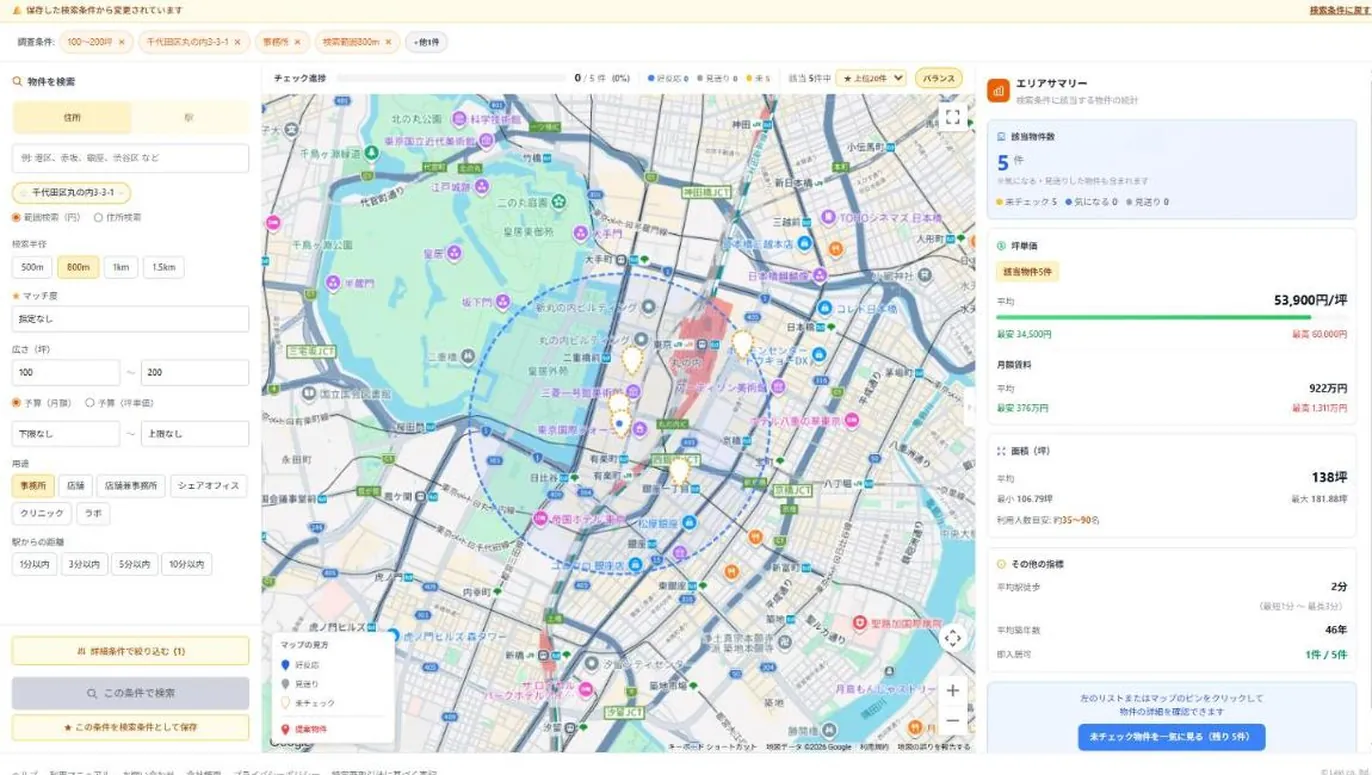Toggle the クリニック usage chip
Screen dimensions: 1372x775
tap(42, 514)
